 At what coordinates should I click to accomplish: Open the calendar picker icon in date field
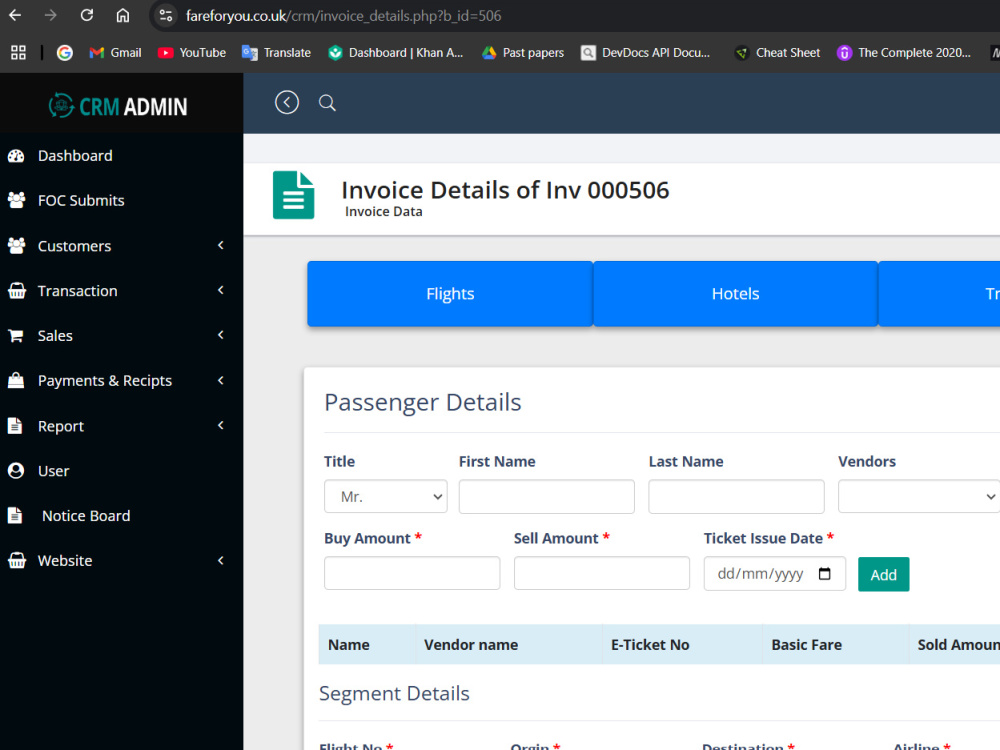pos(825,573)
